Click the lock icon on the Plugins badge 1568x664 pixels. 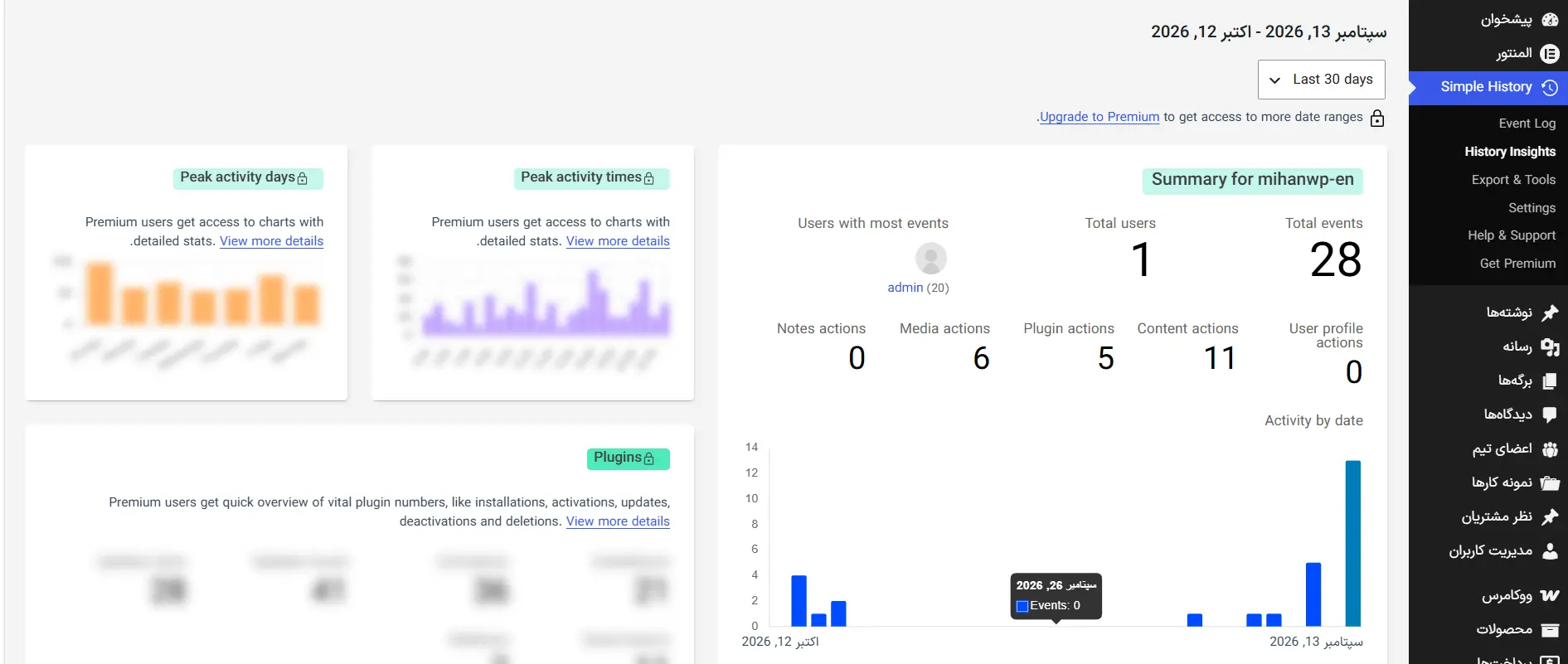pyautogui.click(x=648, y=458)
